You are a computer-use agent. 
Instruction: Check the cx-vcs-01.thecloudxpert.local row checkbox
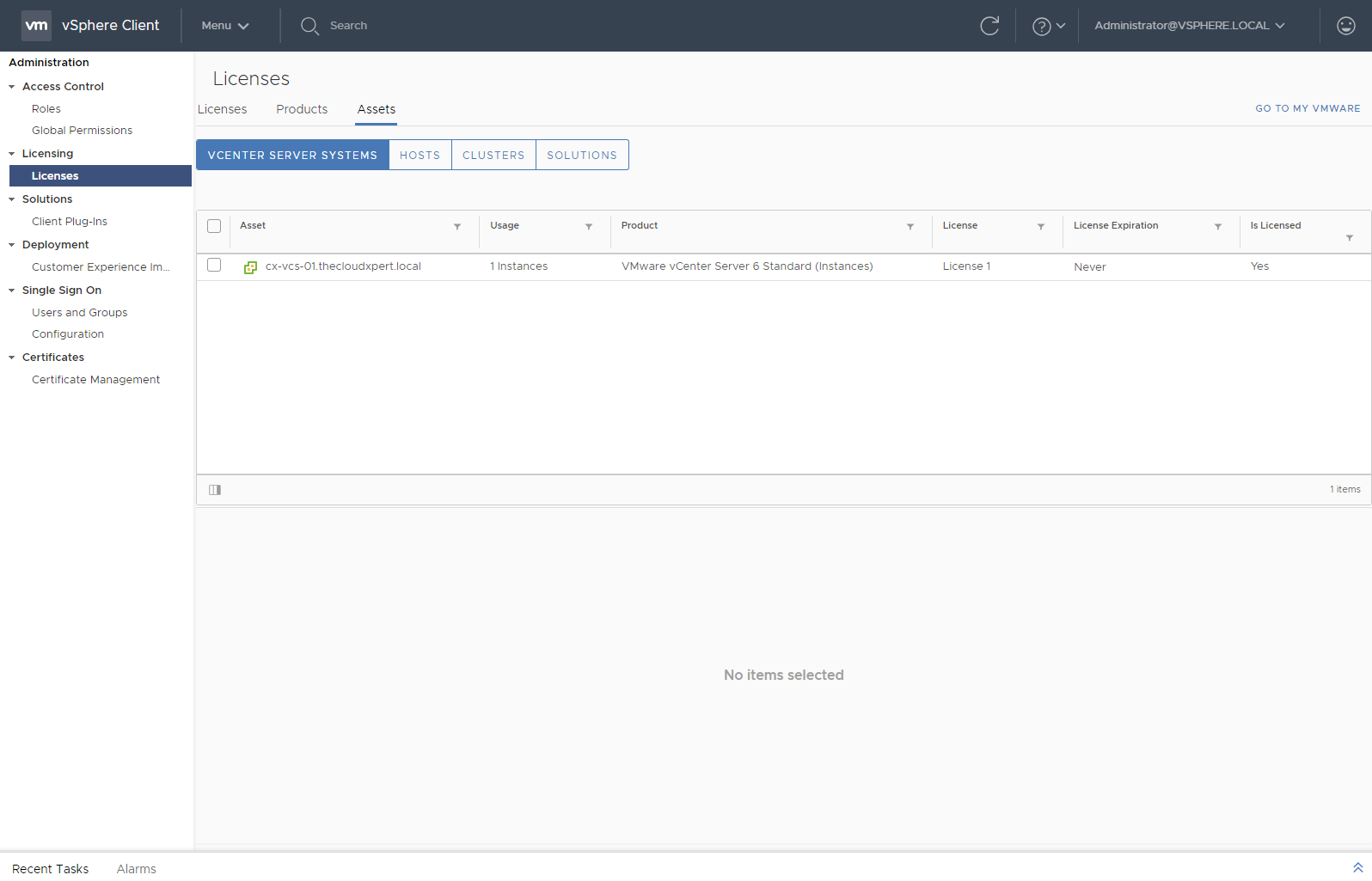pos(214,266)
